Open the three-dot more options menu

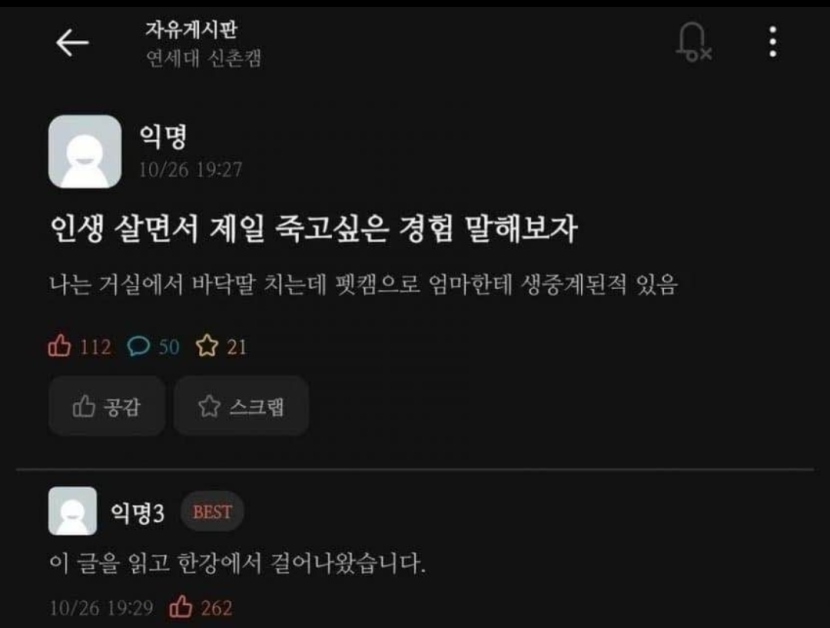tap(773, 42)
